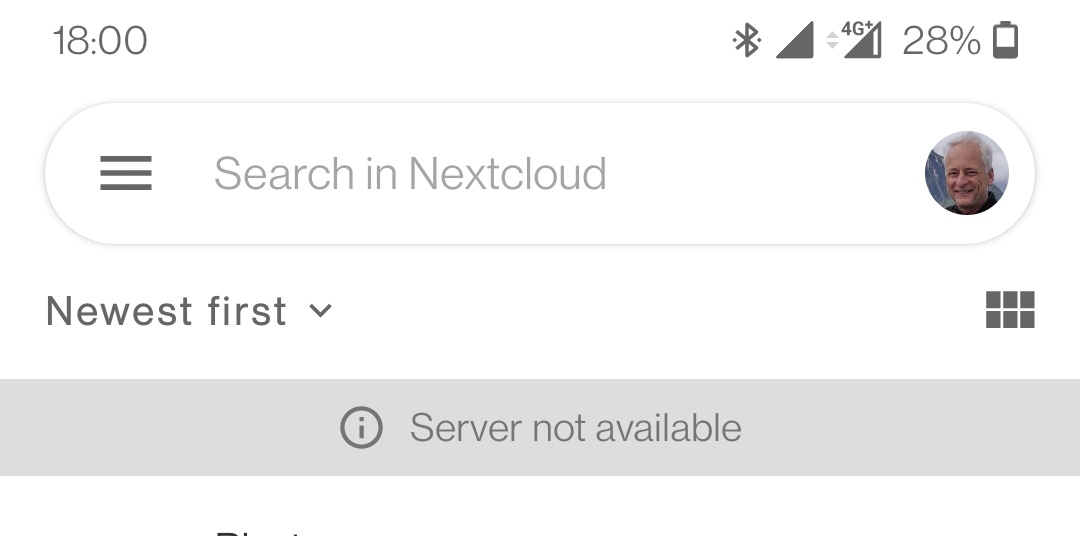1080x536 pixels.
Task: Tap the battery icon
Action: point(1005,41)
